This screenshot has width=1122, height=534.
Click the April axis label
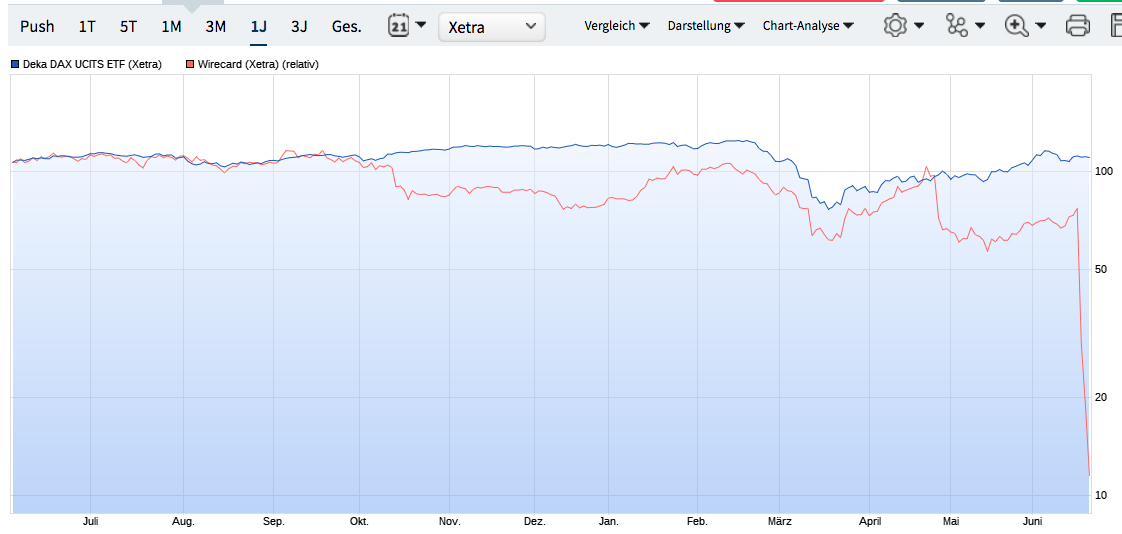[870, 521]
